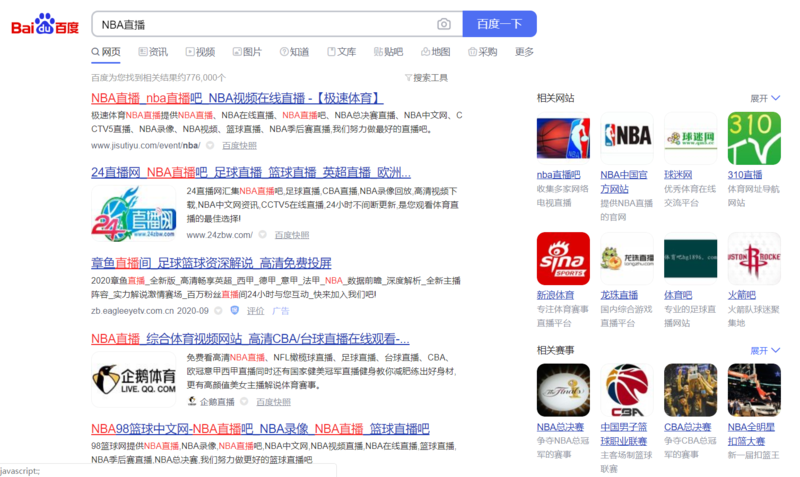Switch to the 图片 tab
800x477 pixels.
click(247, 52)
